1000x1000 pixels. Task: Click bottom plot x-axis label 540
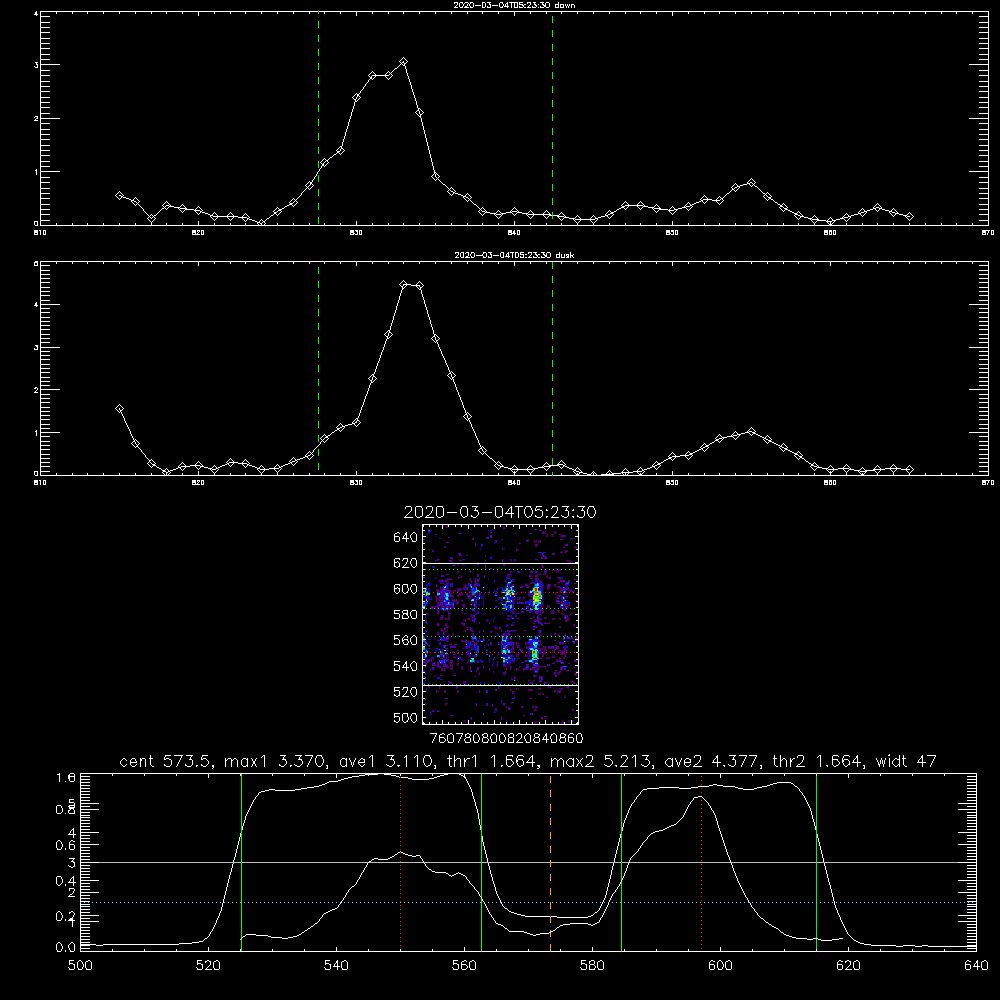click(336, 966)
